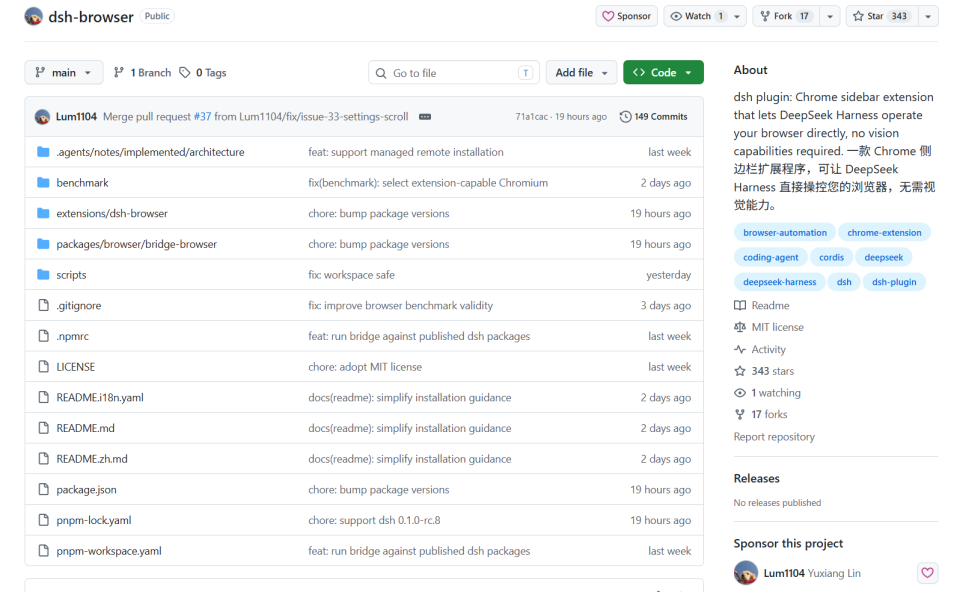View the 1 Branch link
Viewport: 960px width, 592px height.
coord(143,72)
